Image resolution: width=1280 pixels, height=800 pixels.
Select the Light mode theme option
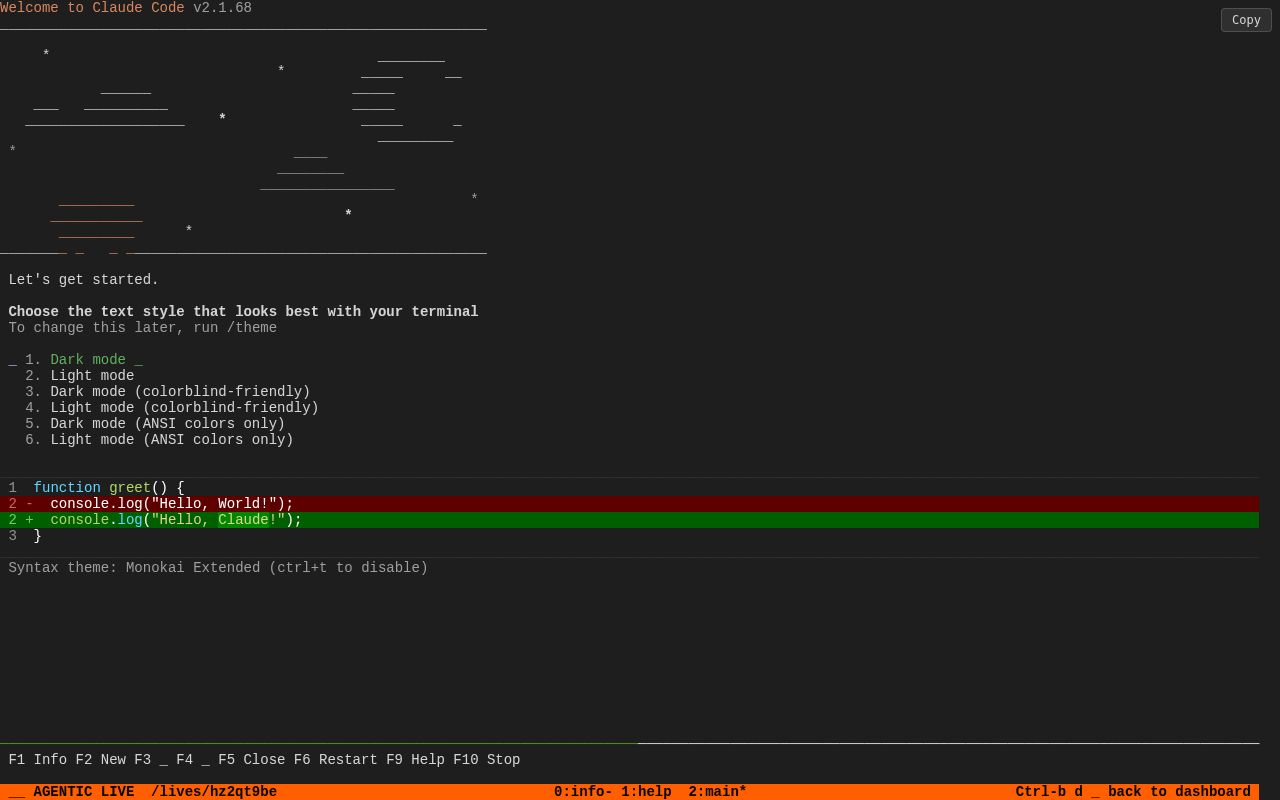(x=92, y=376)
